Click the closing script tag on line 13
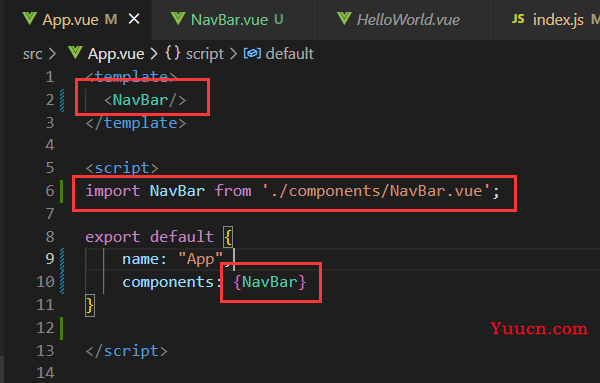The width and height of the screenshot is (600, 383). pyautogui.click(x=126, y=351)
